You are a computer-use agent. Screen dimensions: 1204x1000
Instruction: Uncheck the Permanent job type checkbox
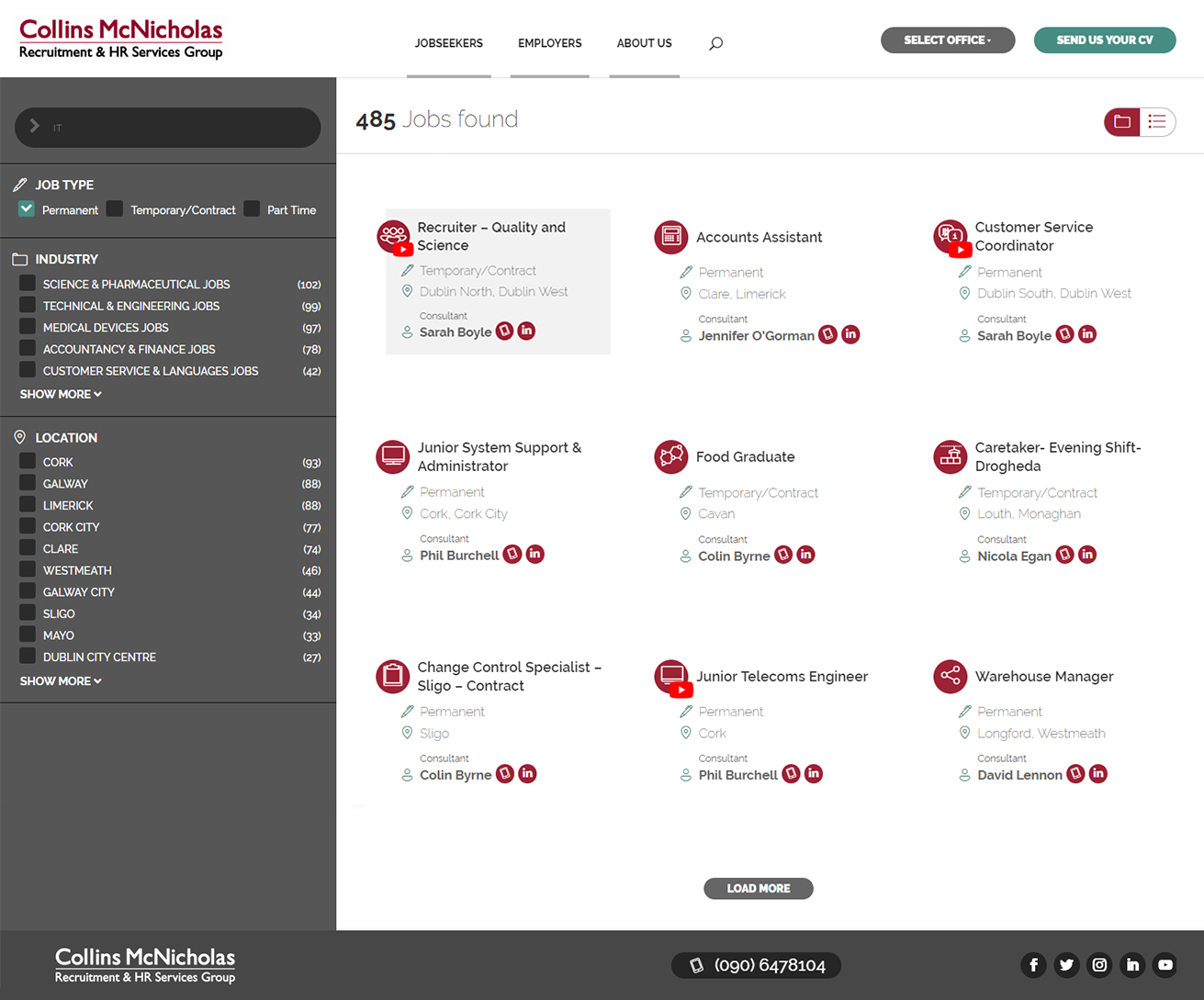click(x=27, y=209)
